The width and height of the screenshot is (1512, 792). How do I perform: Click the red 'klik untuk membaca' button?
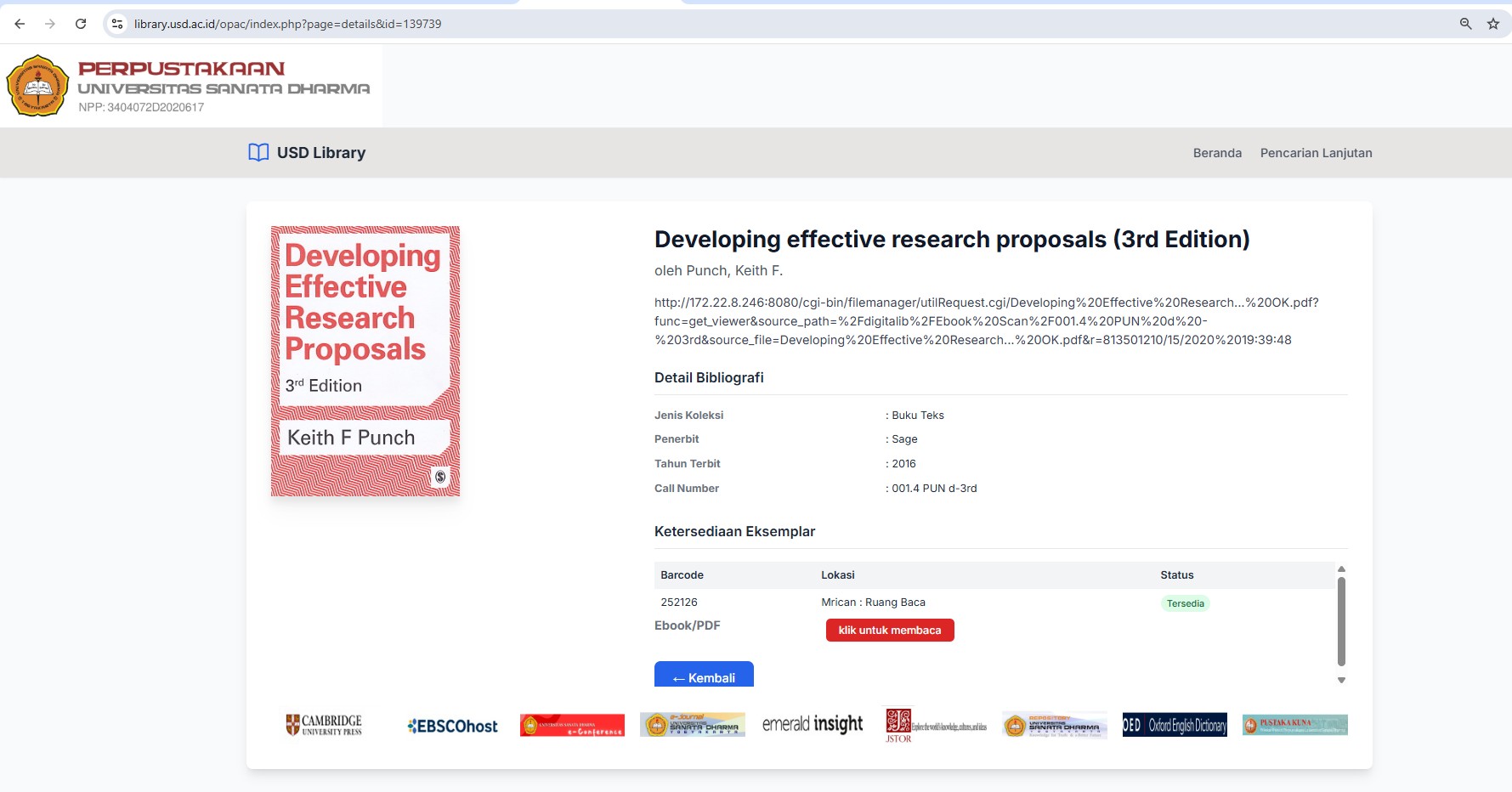[890, 630]
